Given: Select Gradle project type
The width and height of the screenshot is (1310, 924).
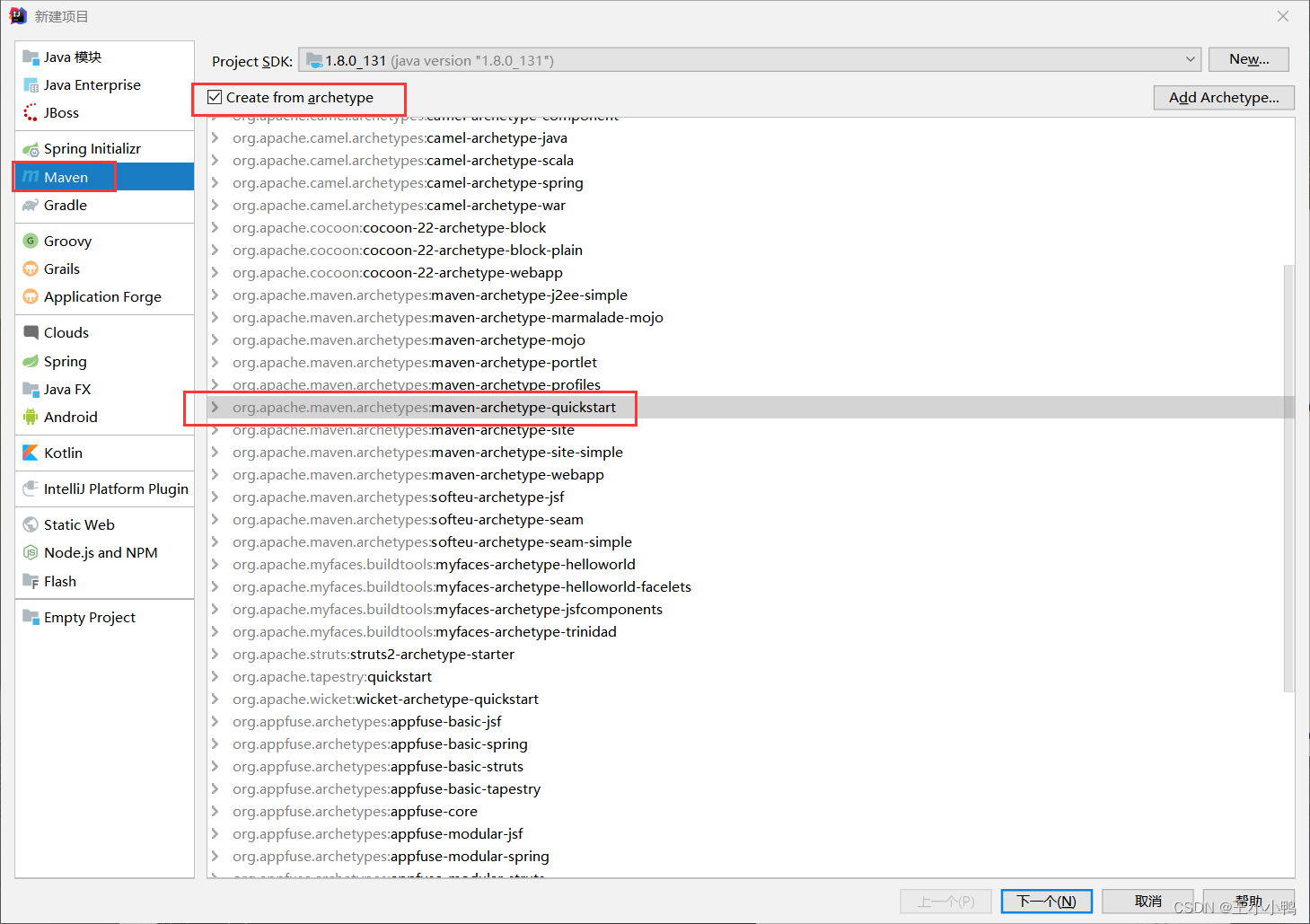Looking at the screenshot, I should (x=104, y=205).
